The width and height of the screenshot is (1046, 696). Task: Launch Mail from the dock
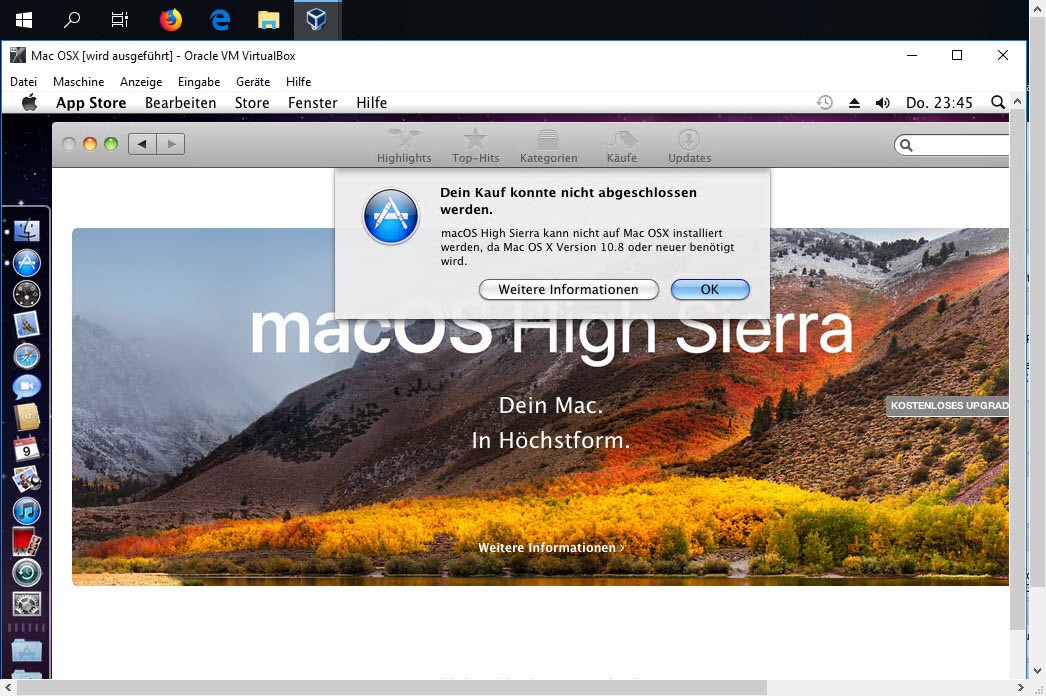point(27,325)
